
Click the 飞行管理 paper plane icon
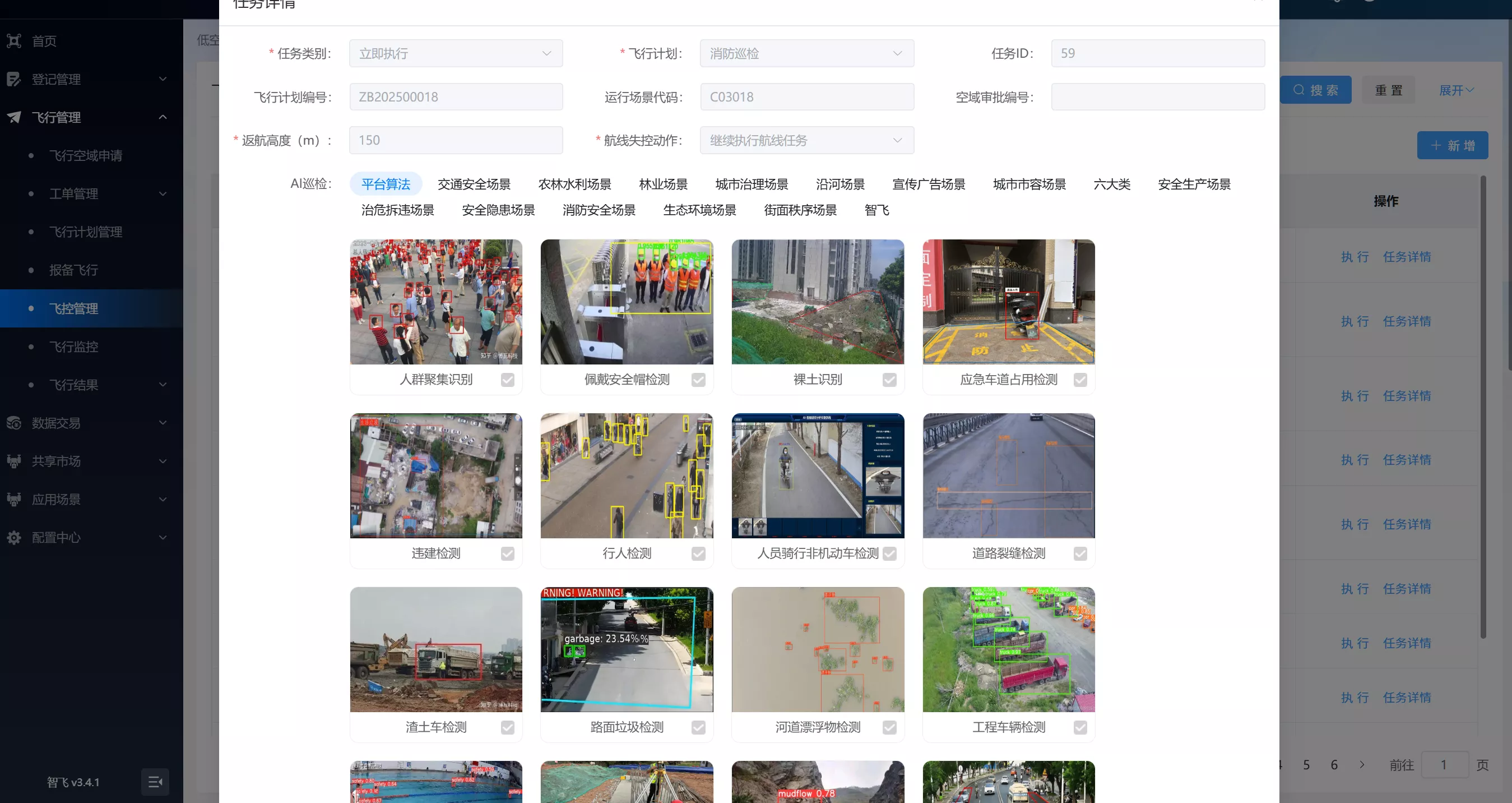14,117
